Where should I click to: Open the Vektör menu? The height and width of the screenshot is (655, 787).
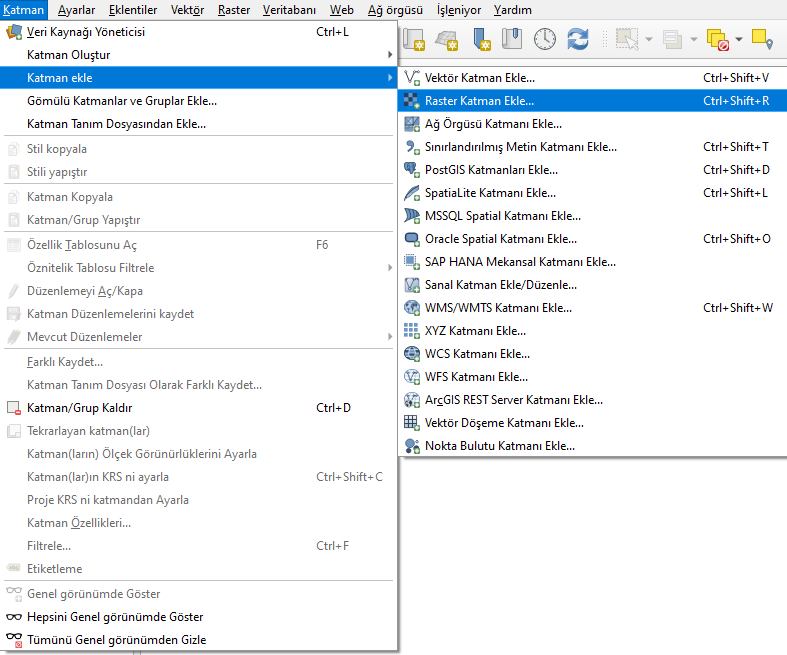pyautogui.click(x=187, y=10)
